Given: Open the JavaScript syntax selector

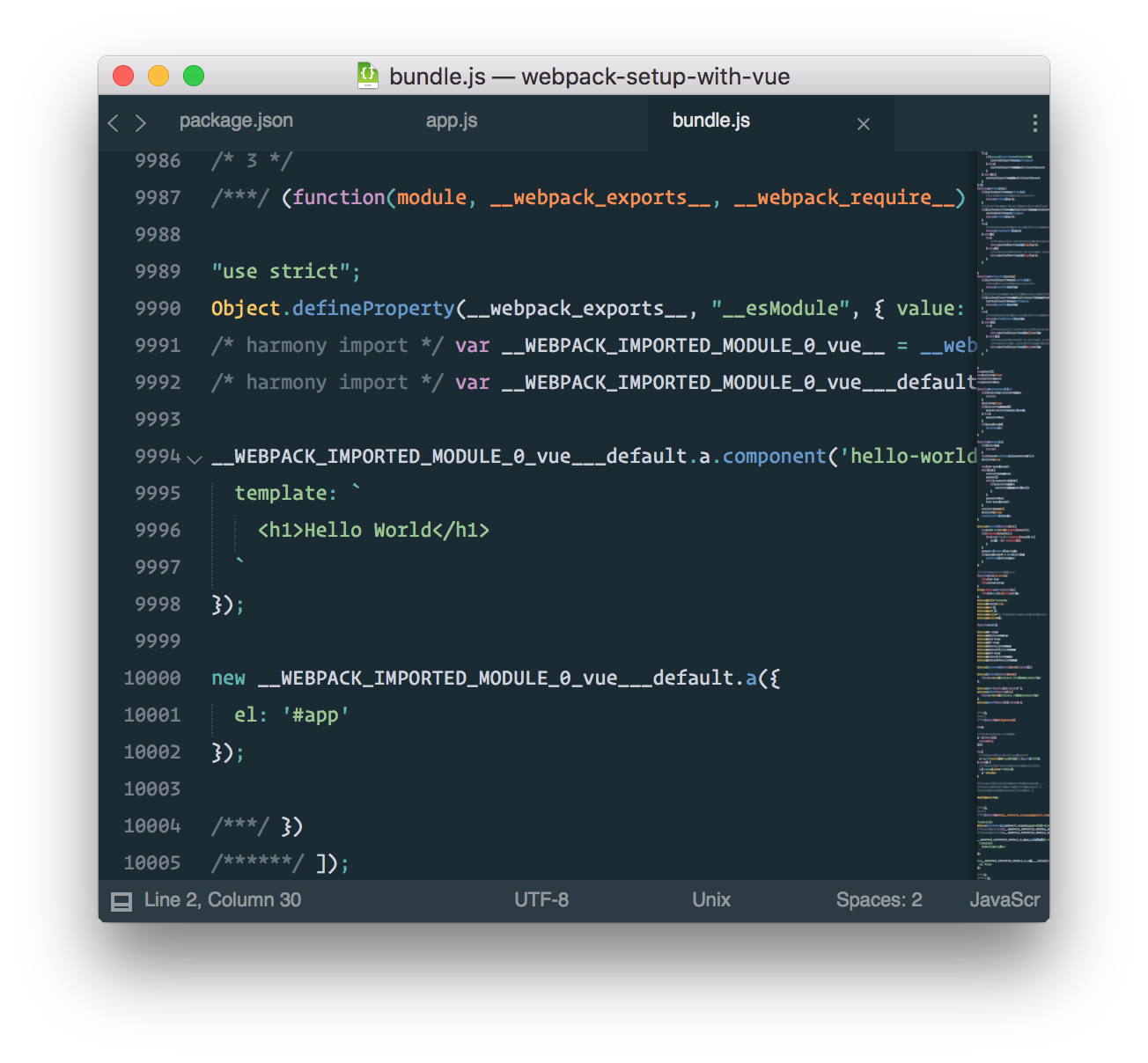Looking at the screenshot, I should point(1004,900).
